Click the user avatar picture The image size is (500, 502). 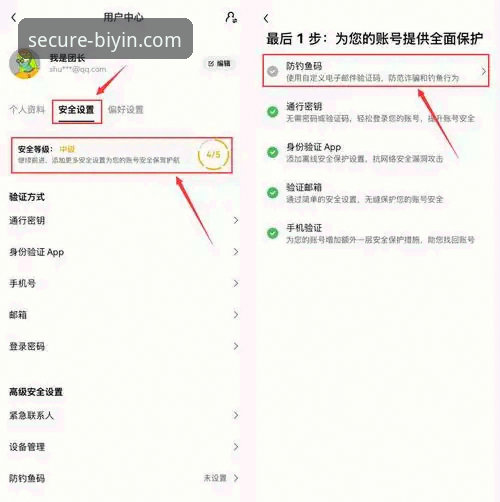(25, 64)
